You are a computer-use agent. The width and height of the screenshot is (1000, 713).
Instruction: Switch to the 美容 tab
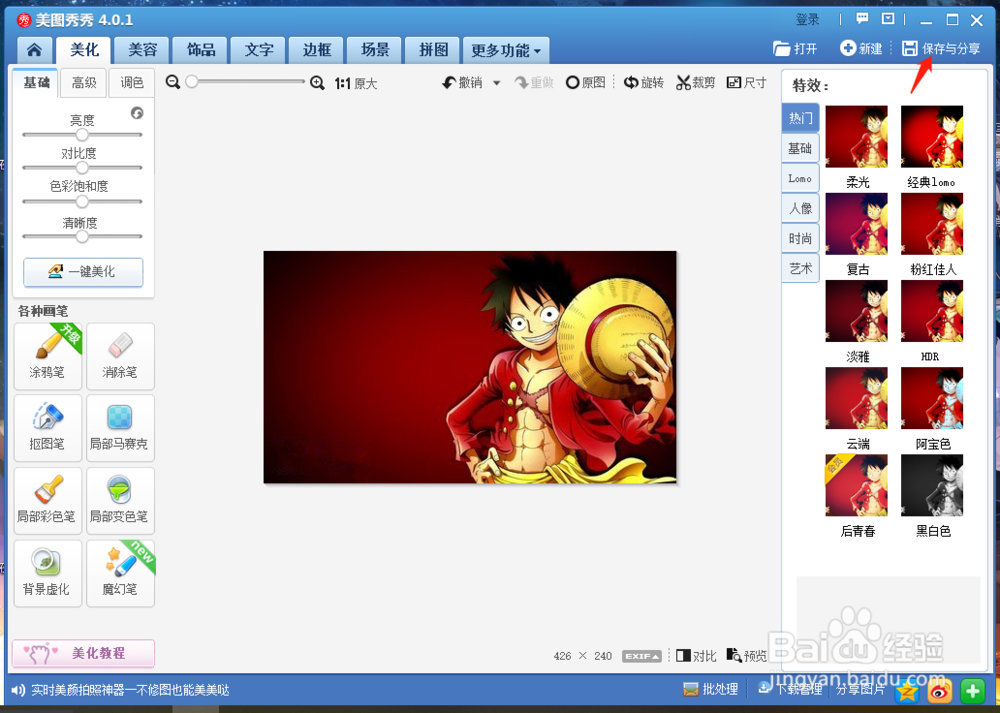coord(142,50)
